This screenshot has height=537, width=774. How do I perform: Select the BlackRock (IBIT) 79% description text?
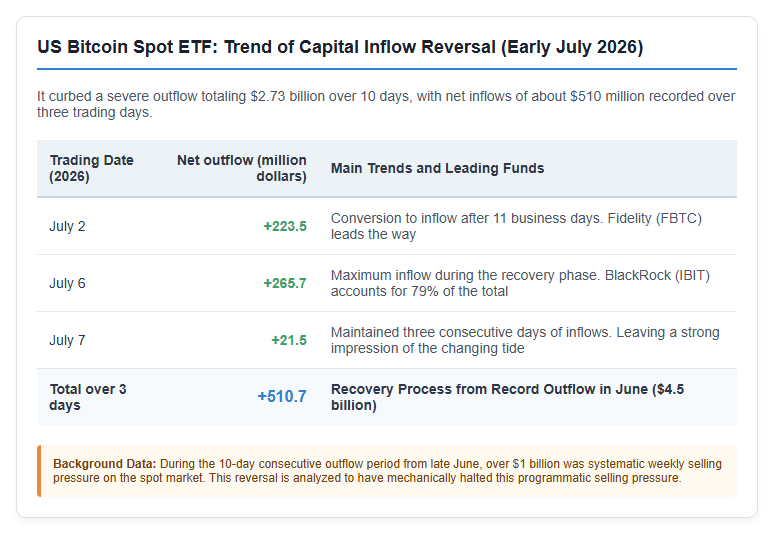520,283
